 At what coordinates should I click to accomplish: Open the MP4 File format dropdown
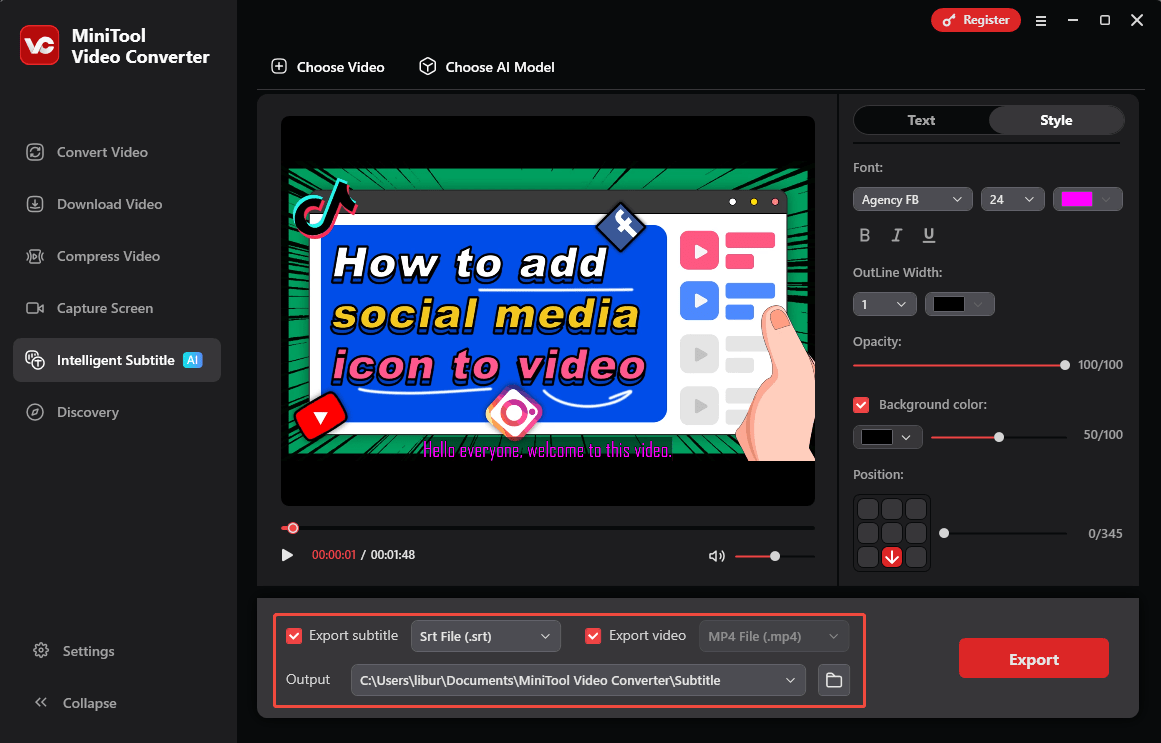pyautogui.click(x=774, y=636)
